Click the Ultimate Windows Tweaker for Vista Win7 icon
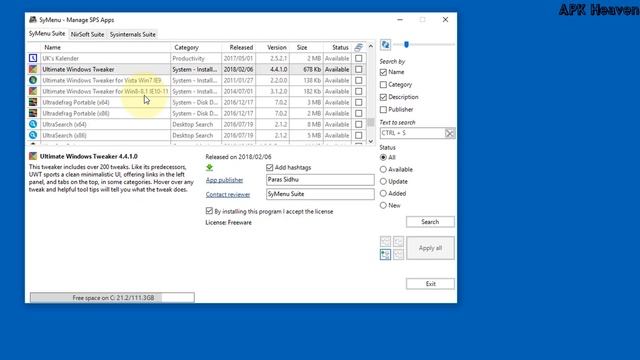The height and width of the screenshot is (360, 640). [33, 80]
